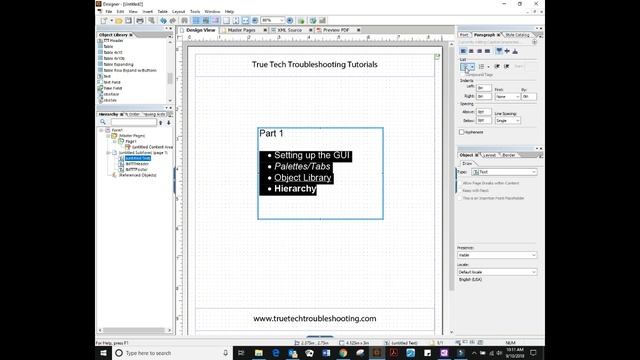Open the Tools menu
This screenshot has width=640, height=360.
coord(195,11)
